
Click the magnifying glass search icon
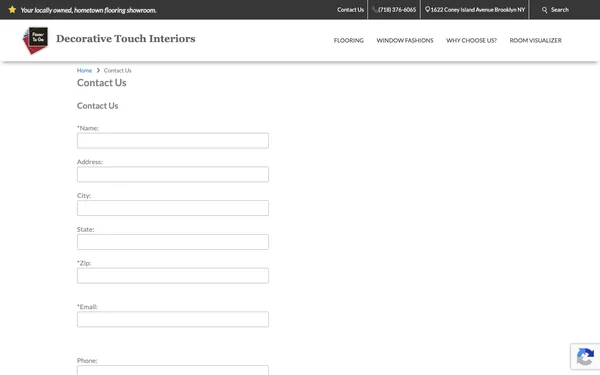[x=545, y=10]
